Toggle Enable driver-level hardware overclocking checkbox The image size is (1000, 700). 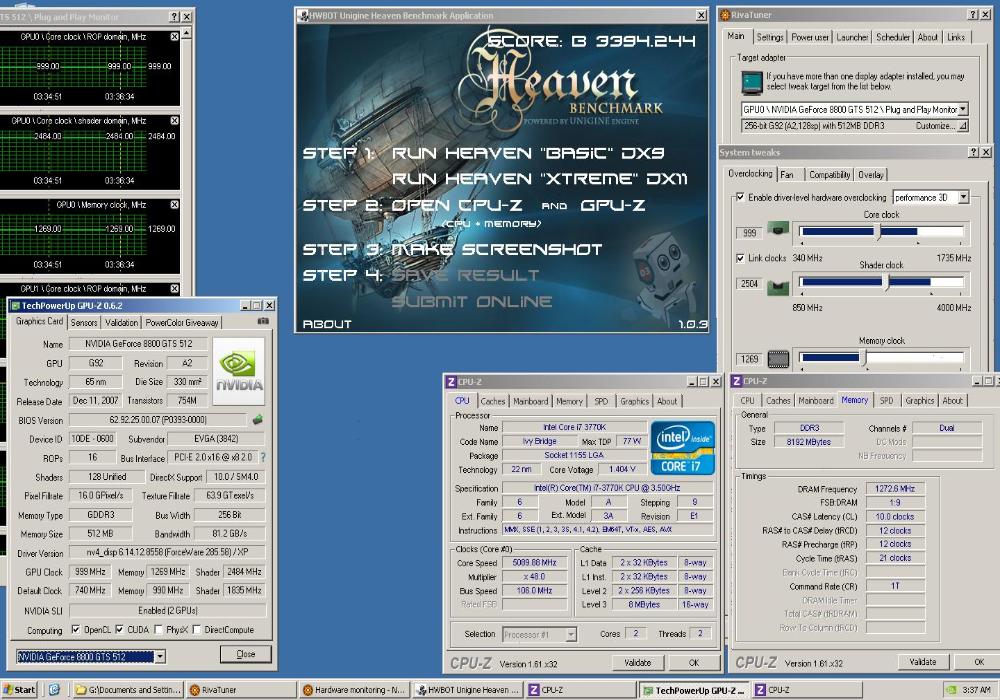(740, 197)
